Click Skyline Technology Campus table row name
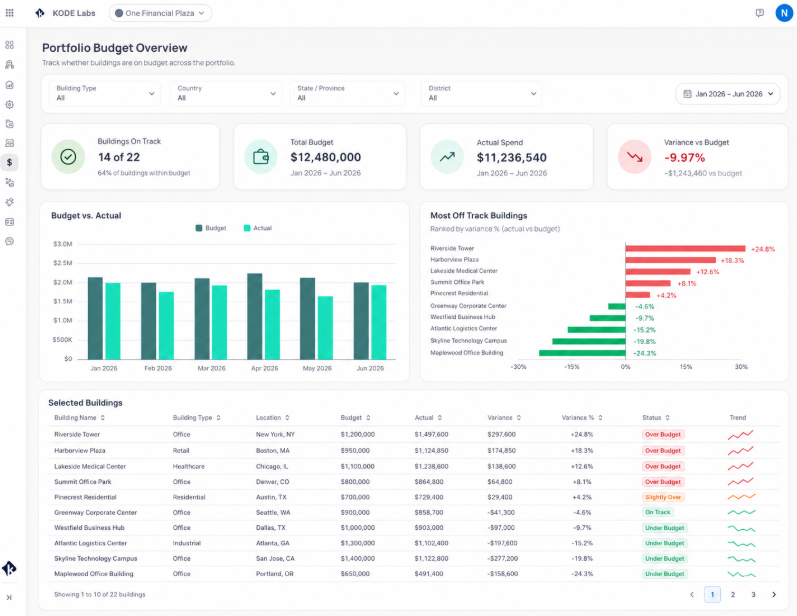 [96, 558]
